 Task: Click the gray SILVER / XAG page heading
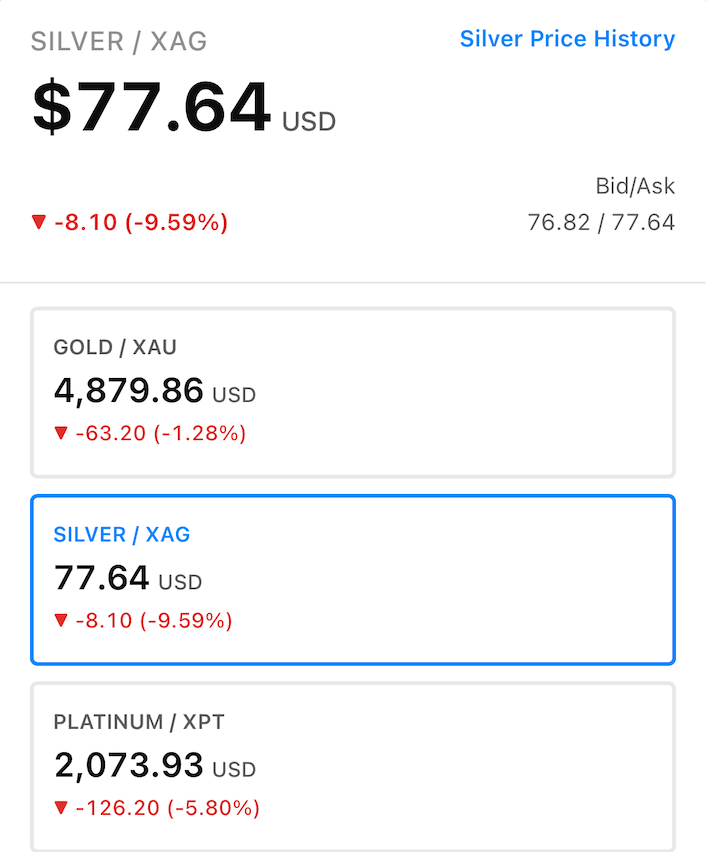(119, 42)
